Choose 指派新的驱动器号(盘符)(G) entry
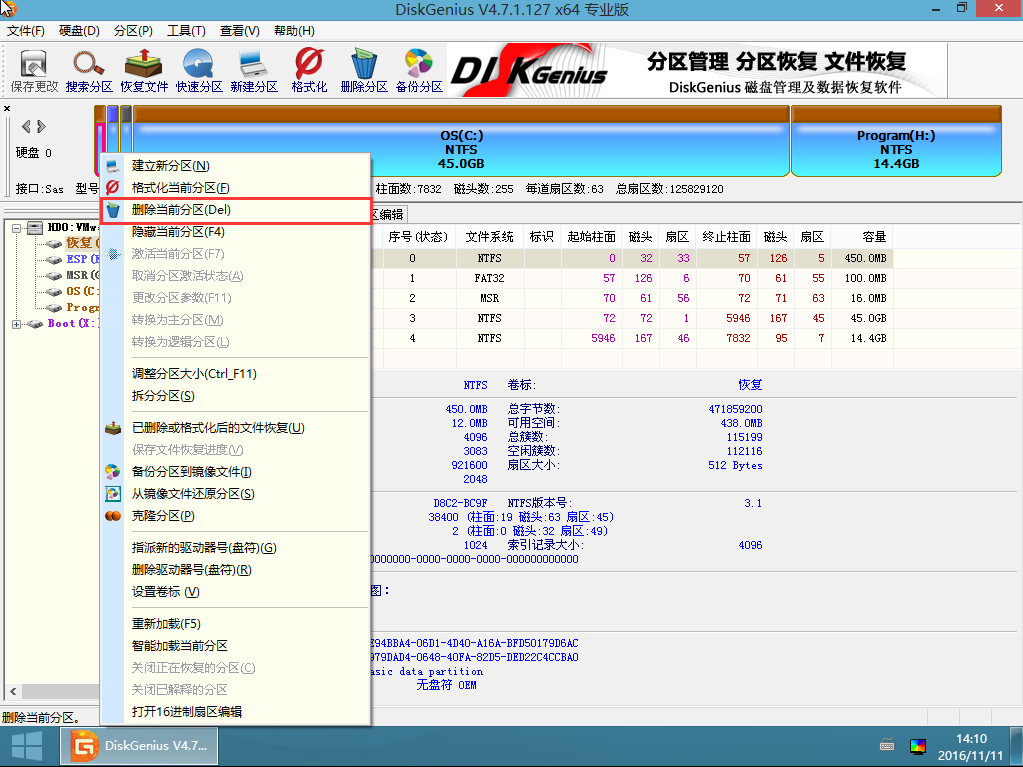 point(236,548)
